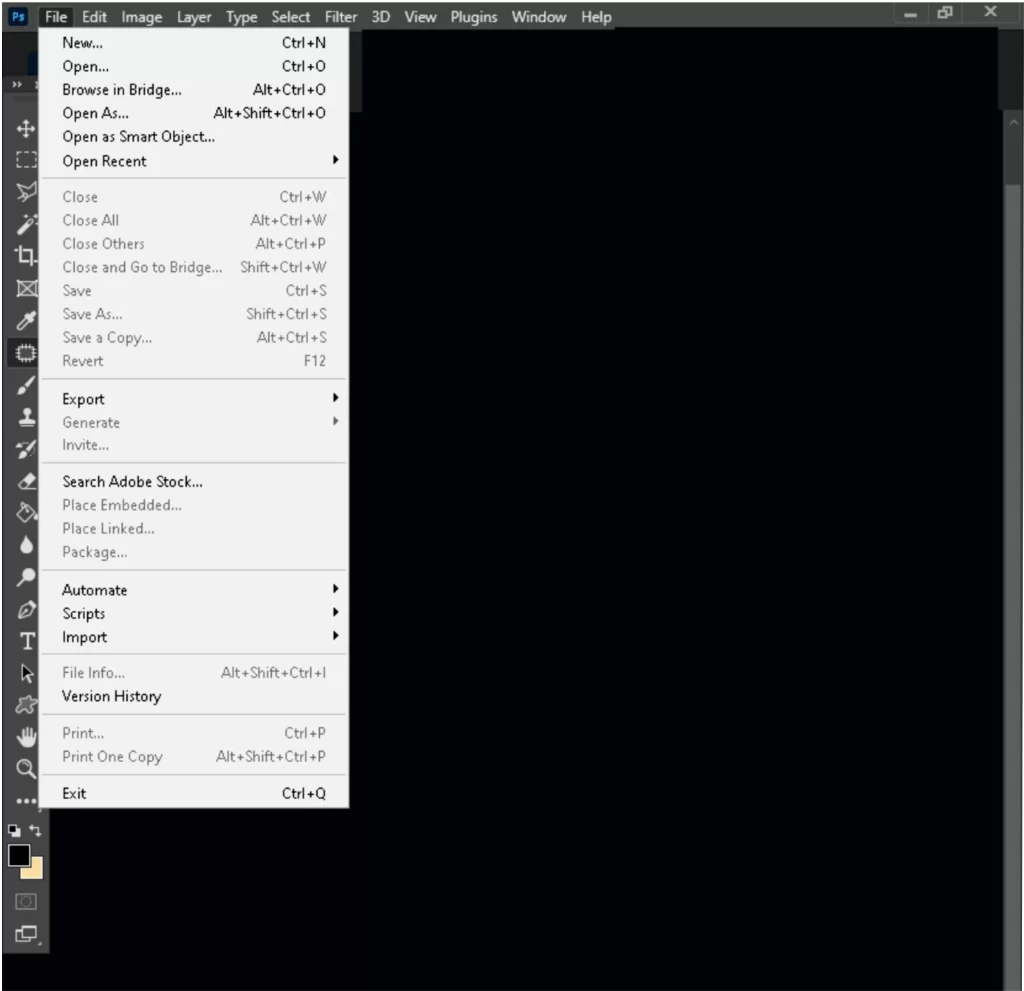
Task: Open the Plugins menu
Action: click(473, 16)
